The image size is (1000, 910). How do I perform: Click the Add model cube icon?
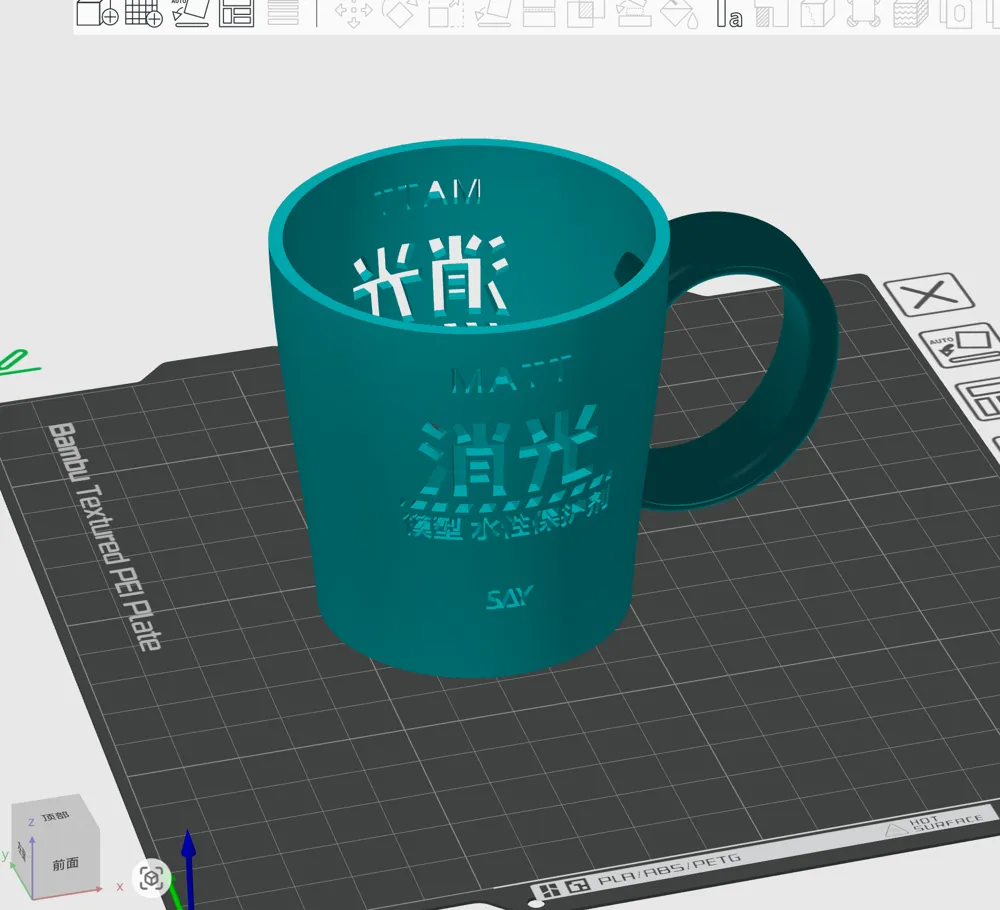tap(97, 12)
